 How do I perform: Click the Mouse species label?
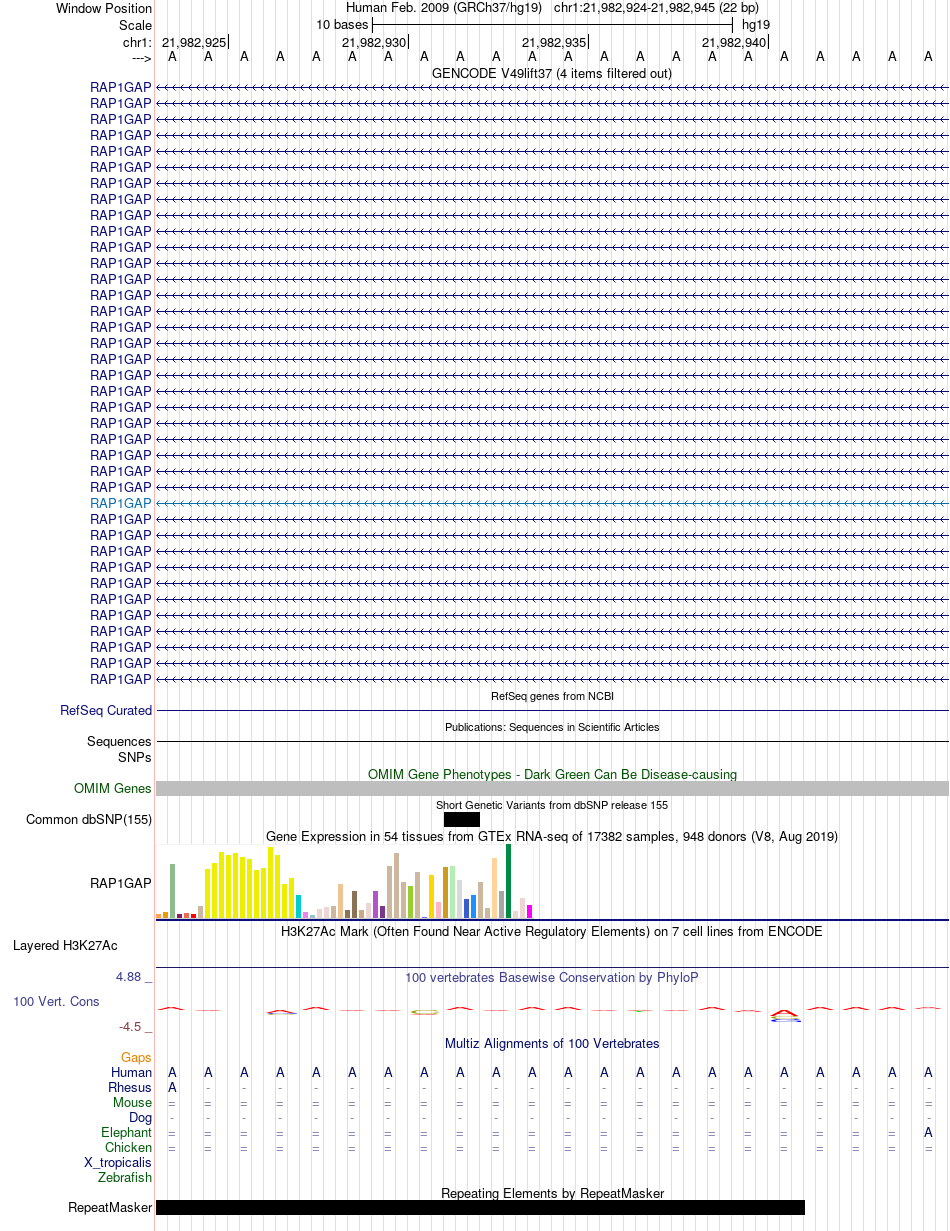[133, 1102]
